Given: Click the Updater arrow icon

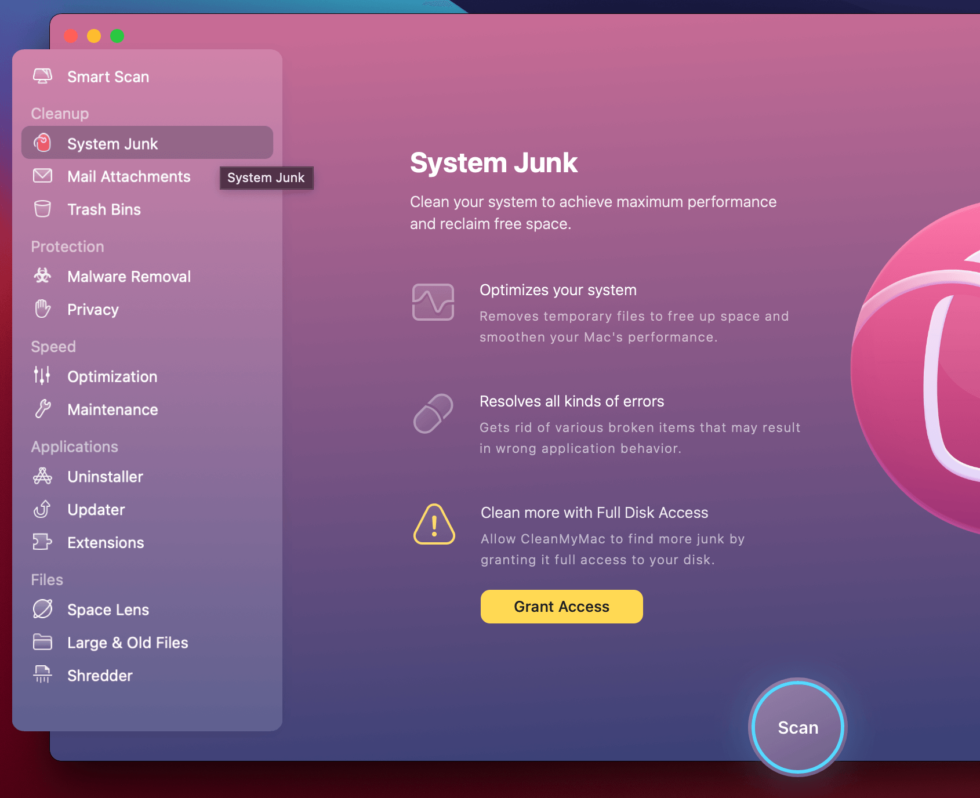Looking at the screenshot, I should [x=42, y=510].
